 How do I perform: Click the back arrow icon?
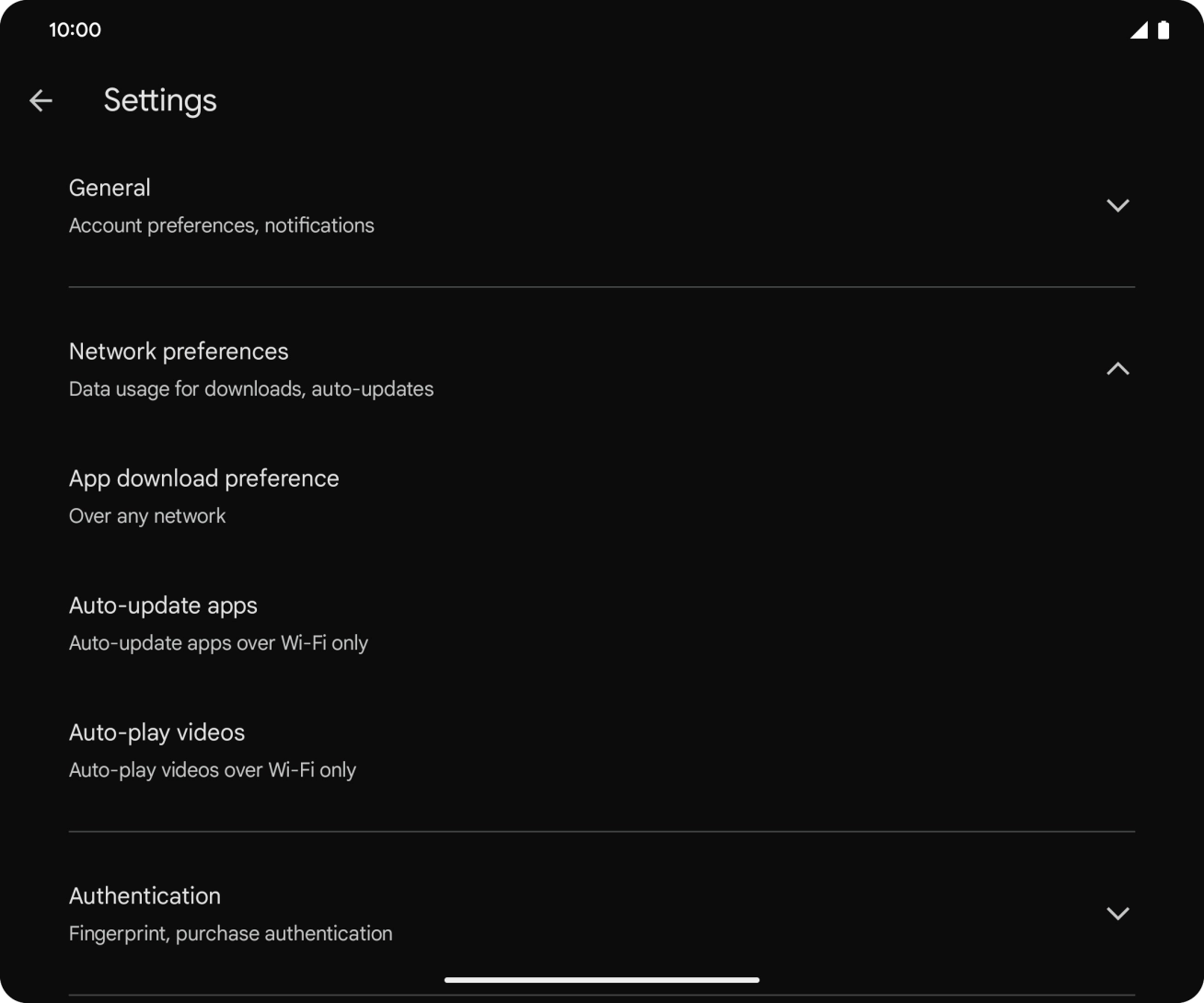point(41,100)
